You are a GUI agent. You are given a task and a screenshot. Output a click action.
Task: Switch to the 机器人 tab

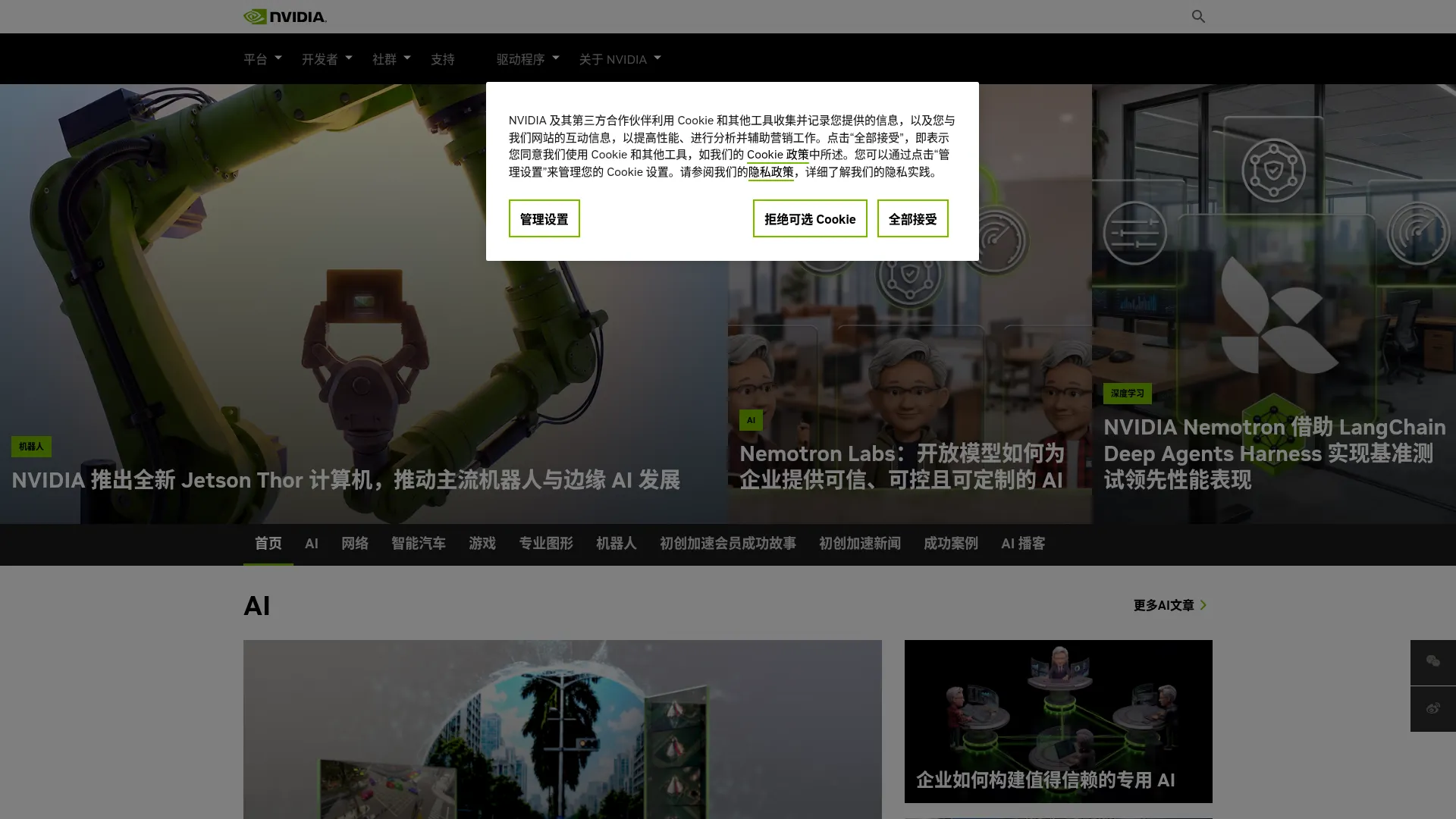click(x=617, y=544)
